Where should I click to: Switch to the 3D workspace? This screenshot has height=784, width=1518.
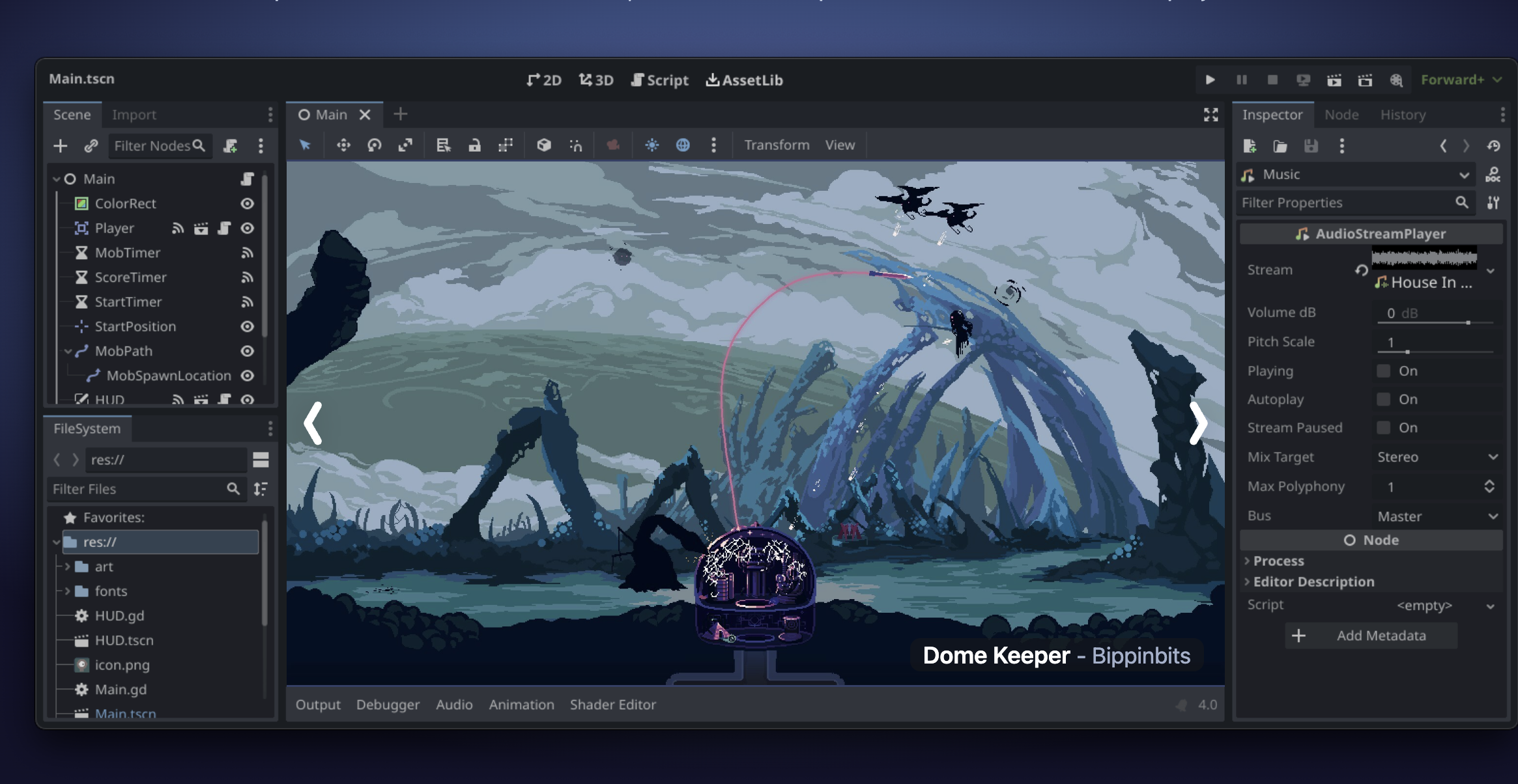pyautogui.click(x=596, y=80)
